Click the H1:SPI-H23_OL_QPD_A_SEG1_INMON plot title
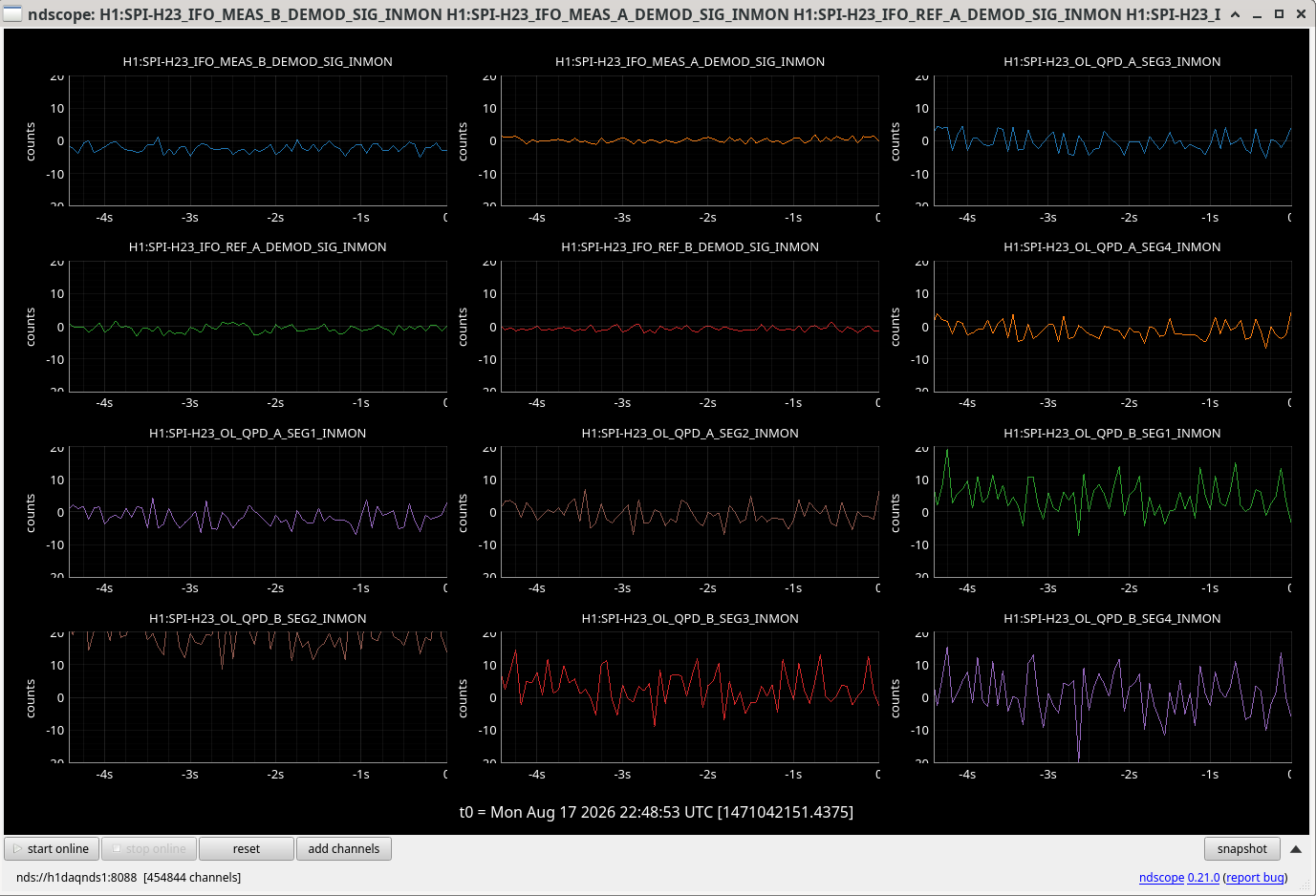 pyautogui.click(x=258, y=433)
